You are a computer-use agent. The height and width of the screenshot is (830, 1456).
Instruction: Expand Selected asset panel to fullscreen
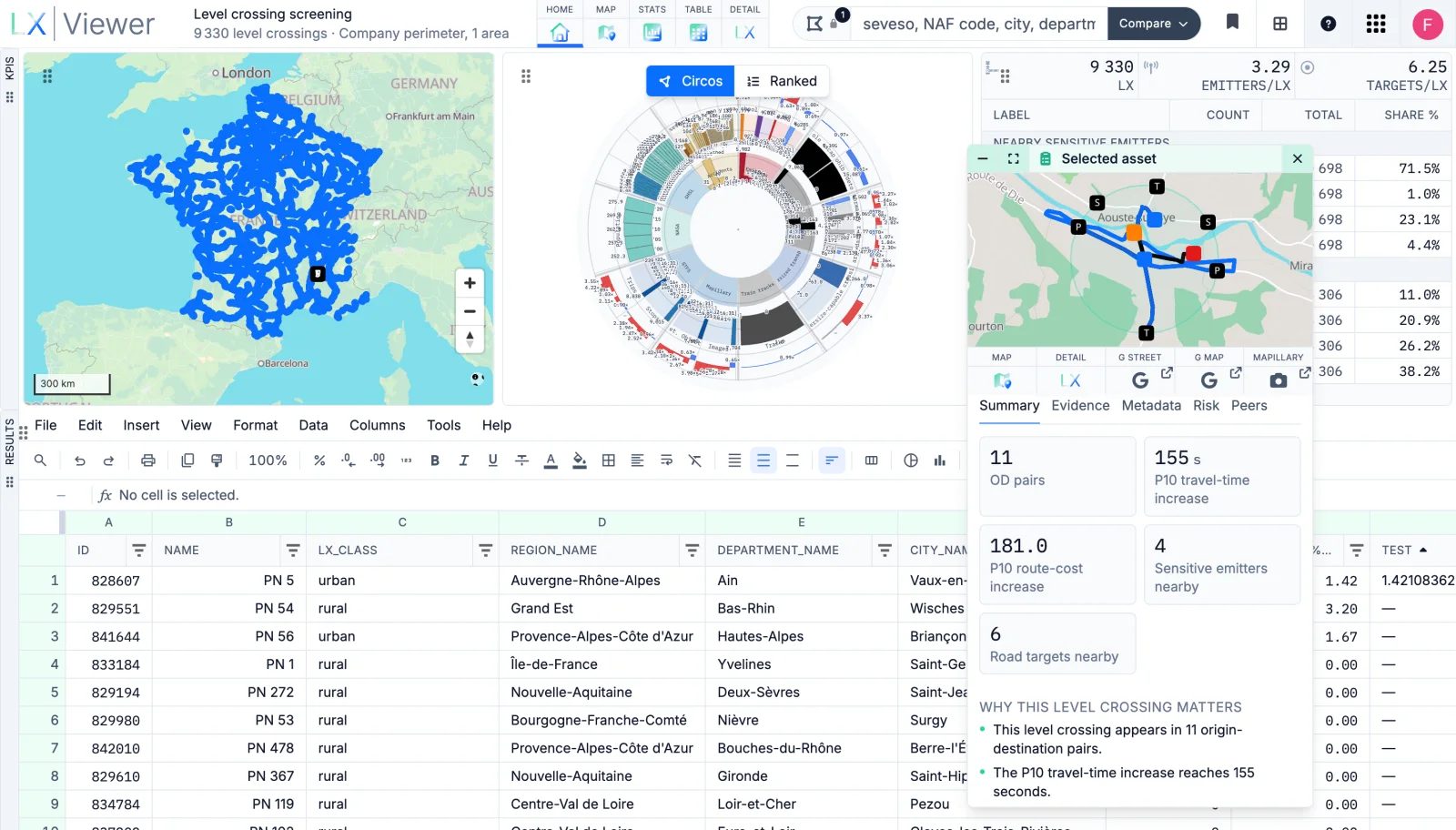1013,158
